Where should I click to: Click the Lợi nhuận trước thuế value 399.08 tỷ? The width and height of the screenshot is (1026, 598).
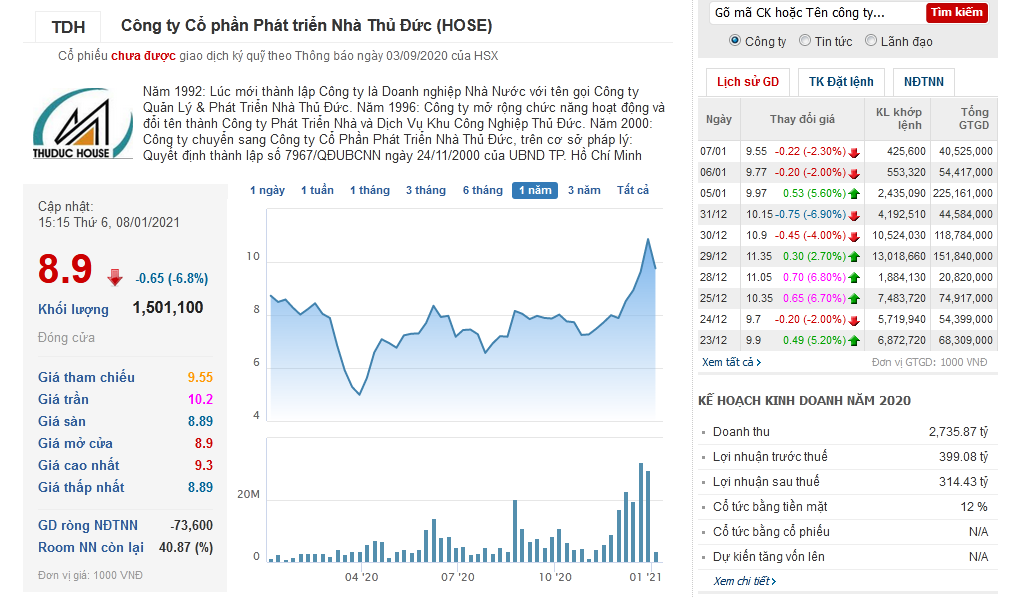point(963,457)
